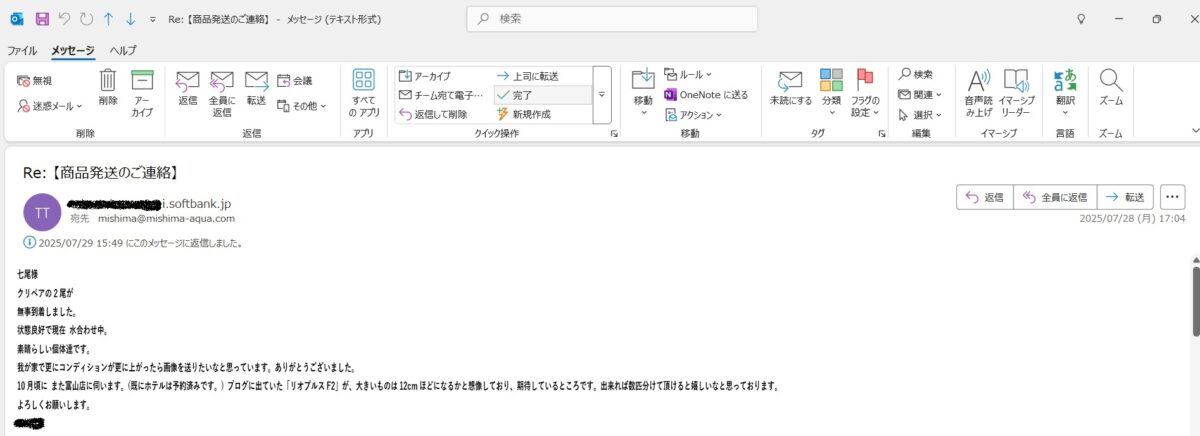Screen dimensions: 1200x436
Task: Click 返信 button in message header
Action: (x=985, y=197)
